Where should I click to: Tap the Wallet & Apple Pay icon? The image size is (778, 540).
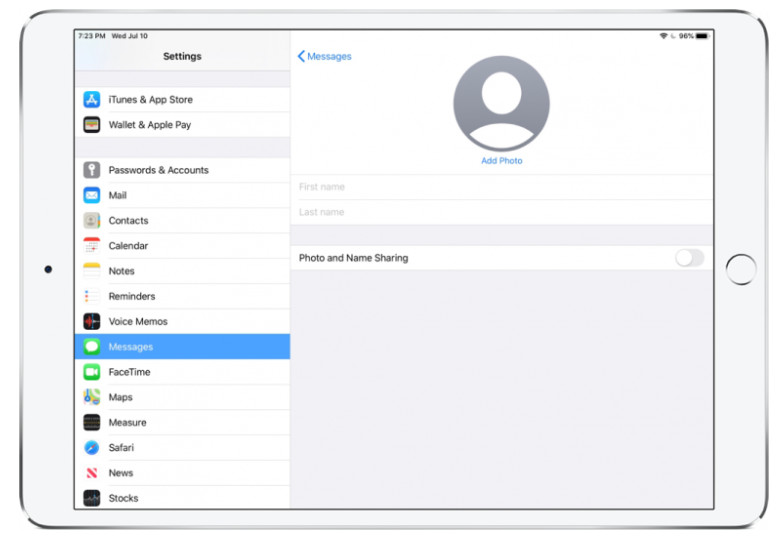point(92,125)
